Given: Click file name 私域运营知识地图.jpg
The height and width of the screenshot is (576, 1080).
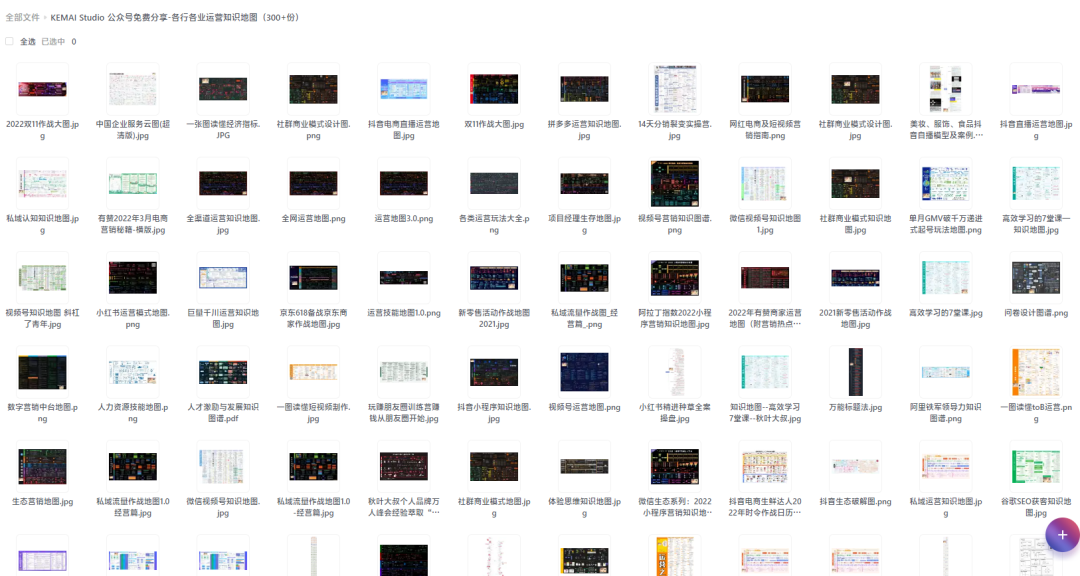Looking at the screenshot, I should (945, 507).
